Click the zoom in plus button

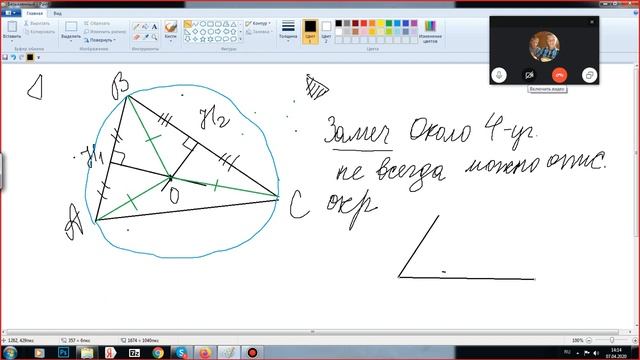pos(635,340)
